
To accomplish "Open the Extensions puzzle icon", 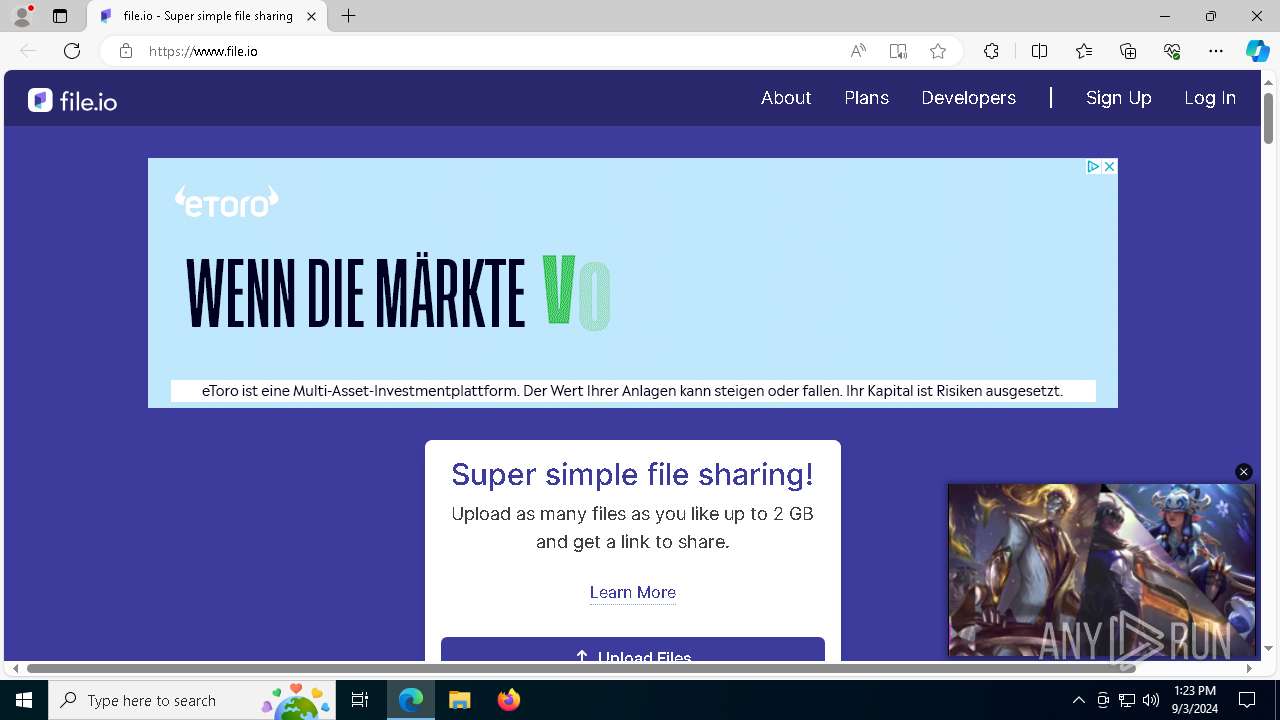I will [x=991, y=51].
